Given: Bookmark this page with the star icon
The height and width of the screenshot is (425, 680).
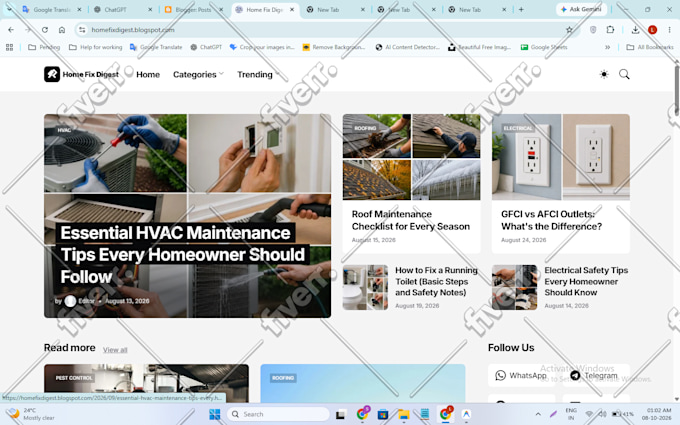Looking at the screenshot, I should click(569, 30).
